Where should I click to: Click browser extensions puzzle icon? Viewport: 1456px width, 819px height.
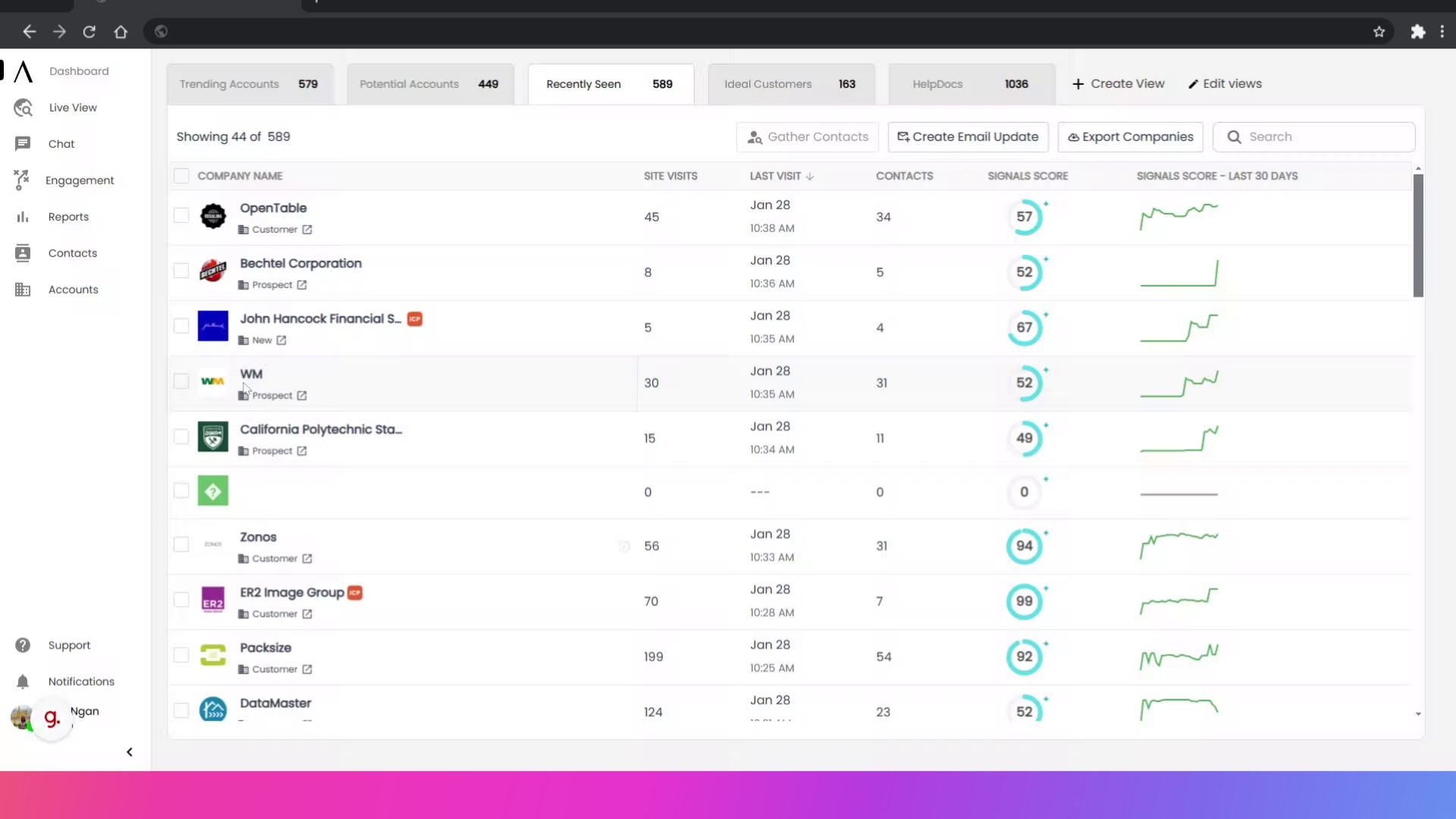[x=1417, y=31]
